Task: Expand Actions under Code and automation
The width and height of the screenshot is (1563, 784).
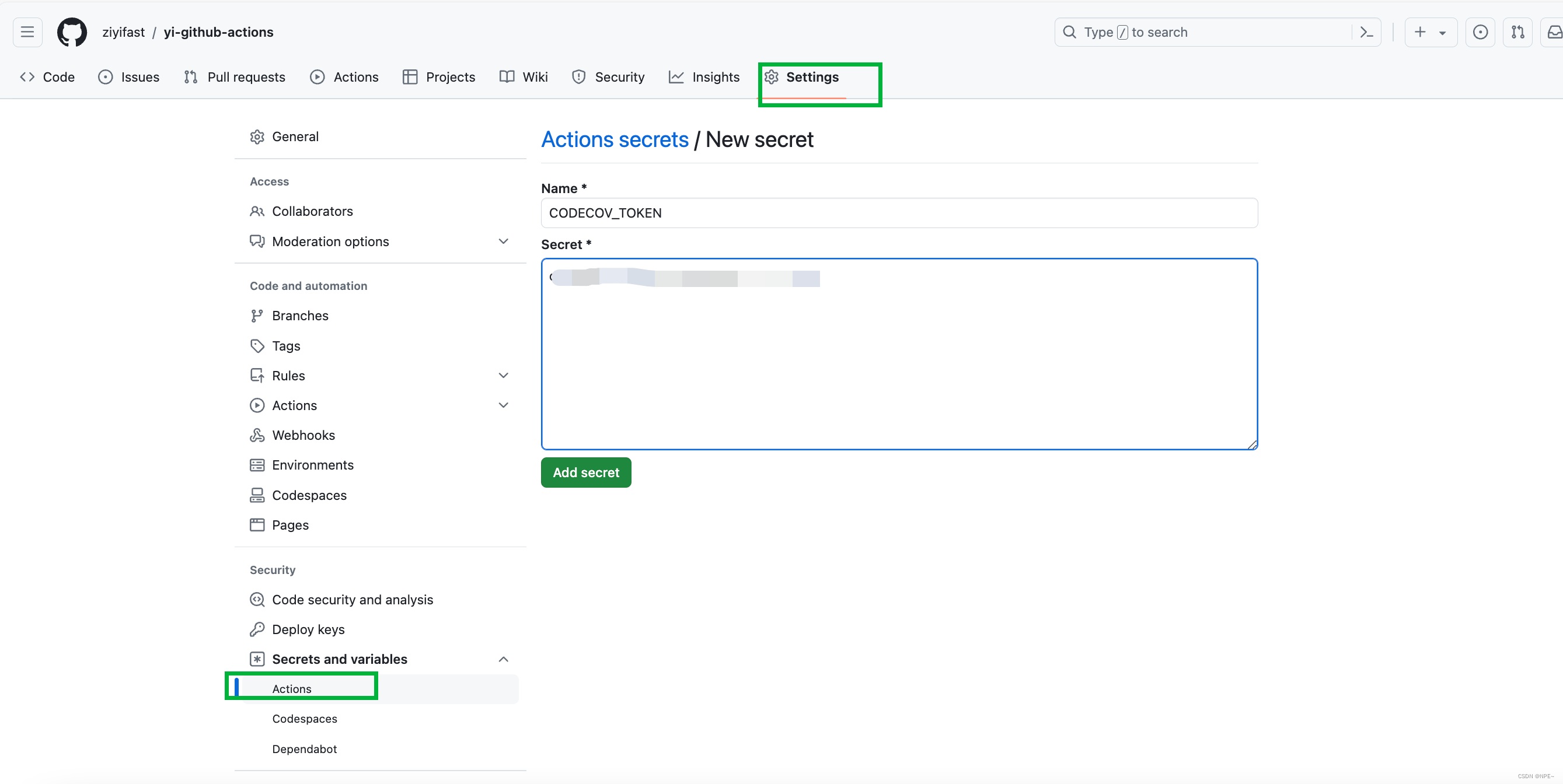Action: (x=503, y=405)
